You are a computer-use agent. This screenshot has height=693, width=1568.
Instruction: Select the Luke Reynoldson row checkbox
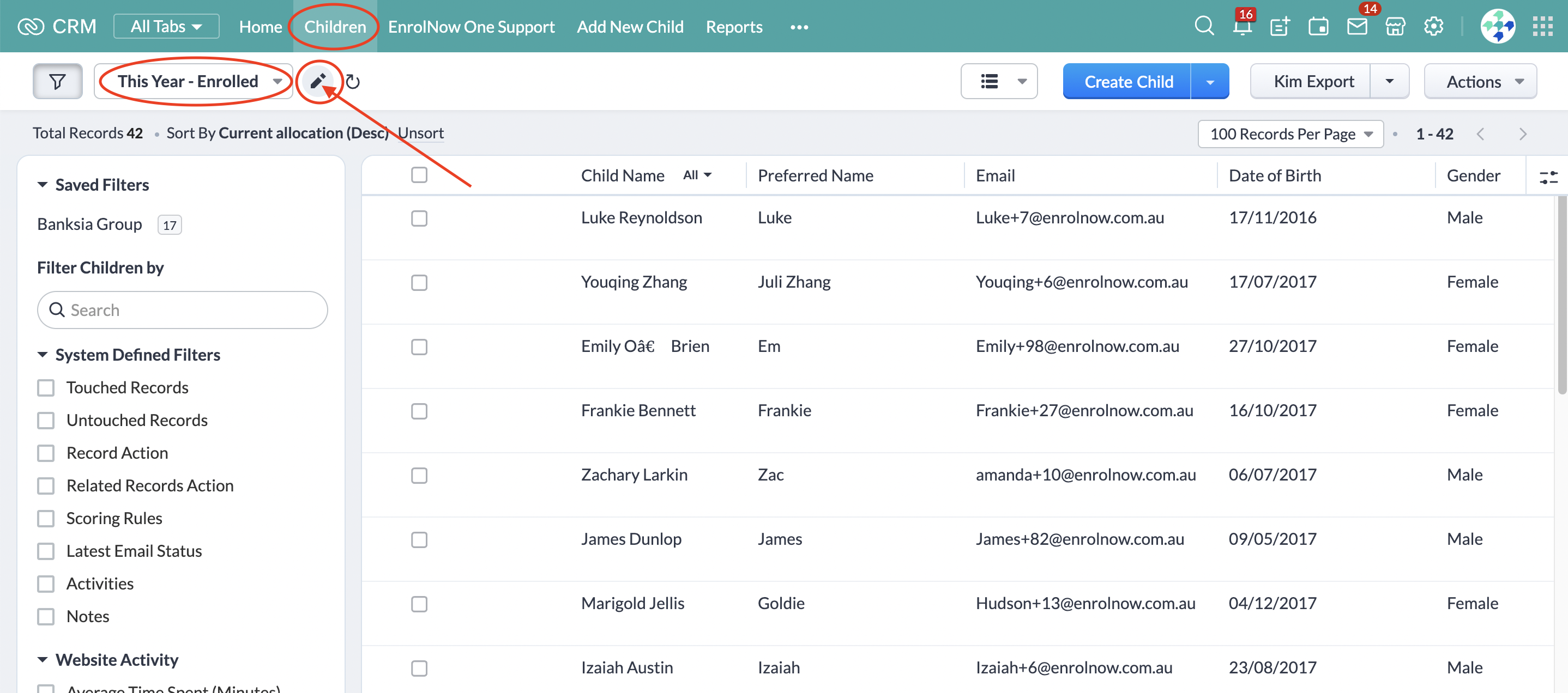coord(419,218)
